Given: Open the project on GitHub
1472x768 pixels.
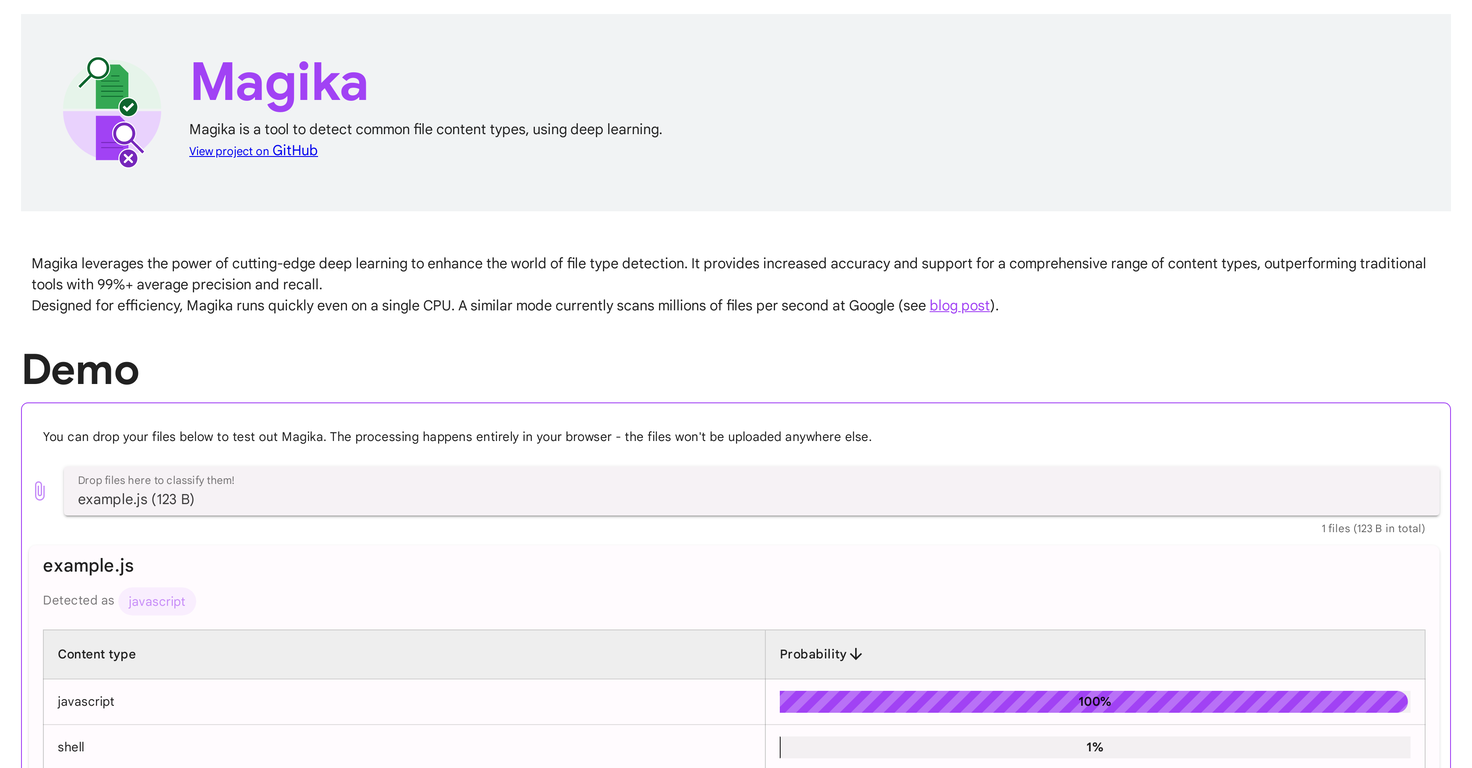Looking at the screenshot, I should (253, 150).
